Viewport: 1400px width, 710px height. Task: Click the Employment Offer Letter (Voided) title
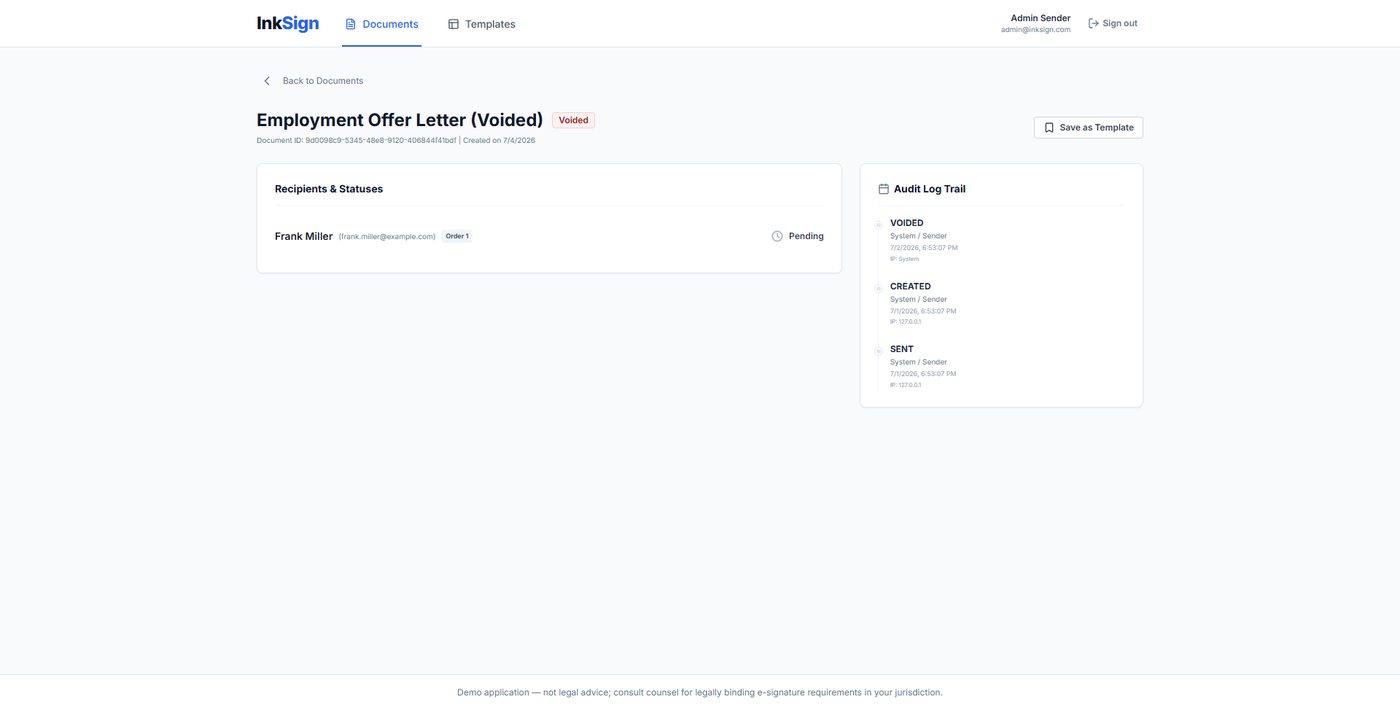[x=400, y=120]
